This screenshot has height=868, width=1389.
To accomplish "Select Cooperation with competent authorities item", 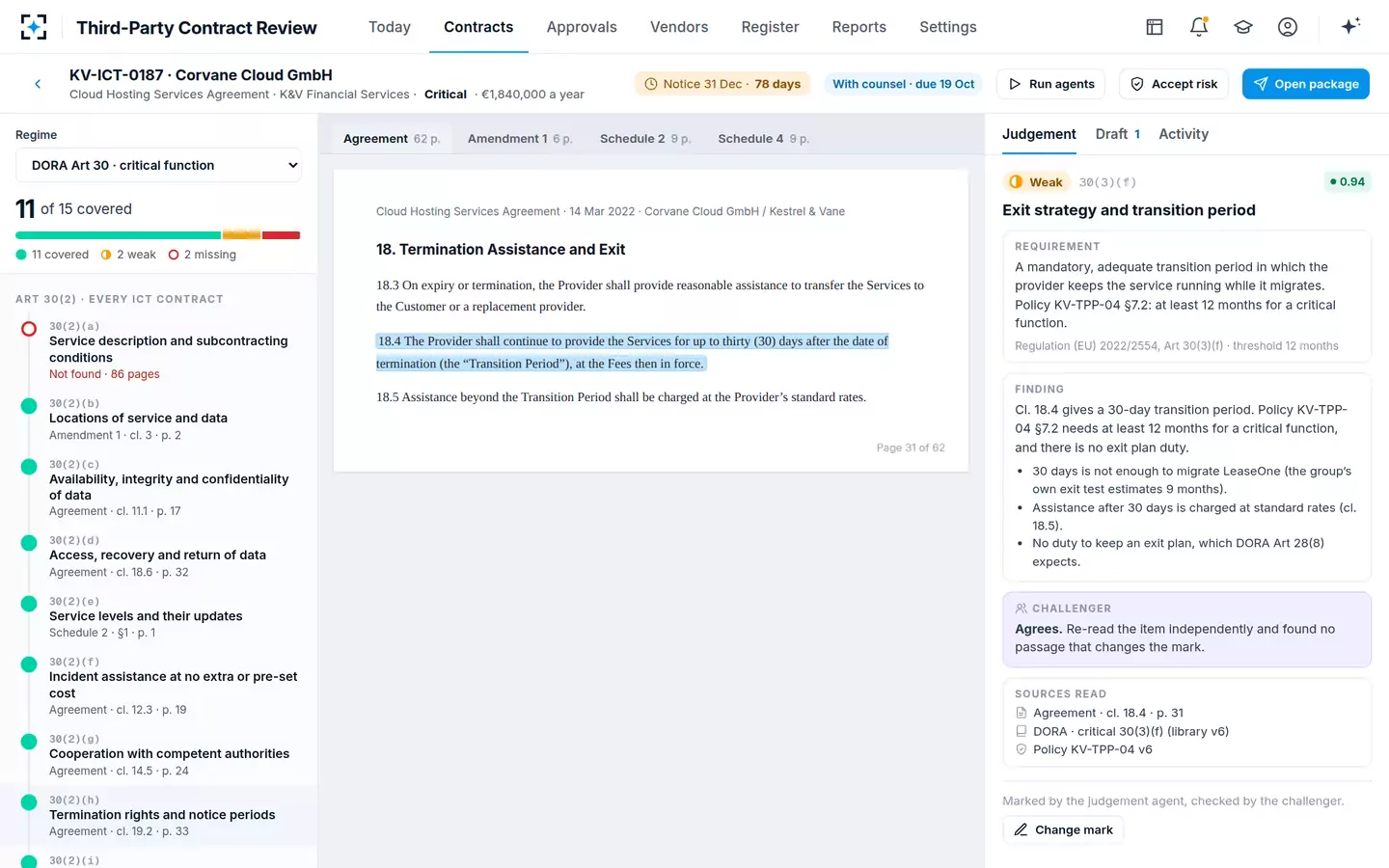I will [x=159, y=754].
